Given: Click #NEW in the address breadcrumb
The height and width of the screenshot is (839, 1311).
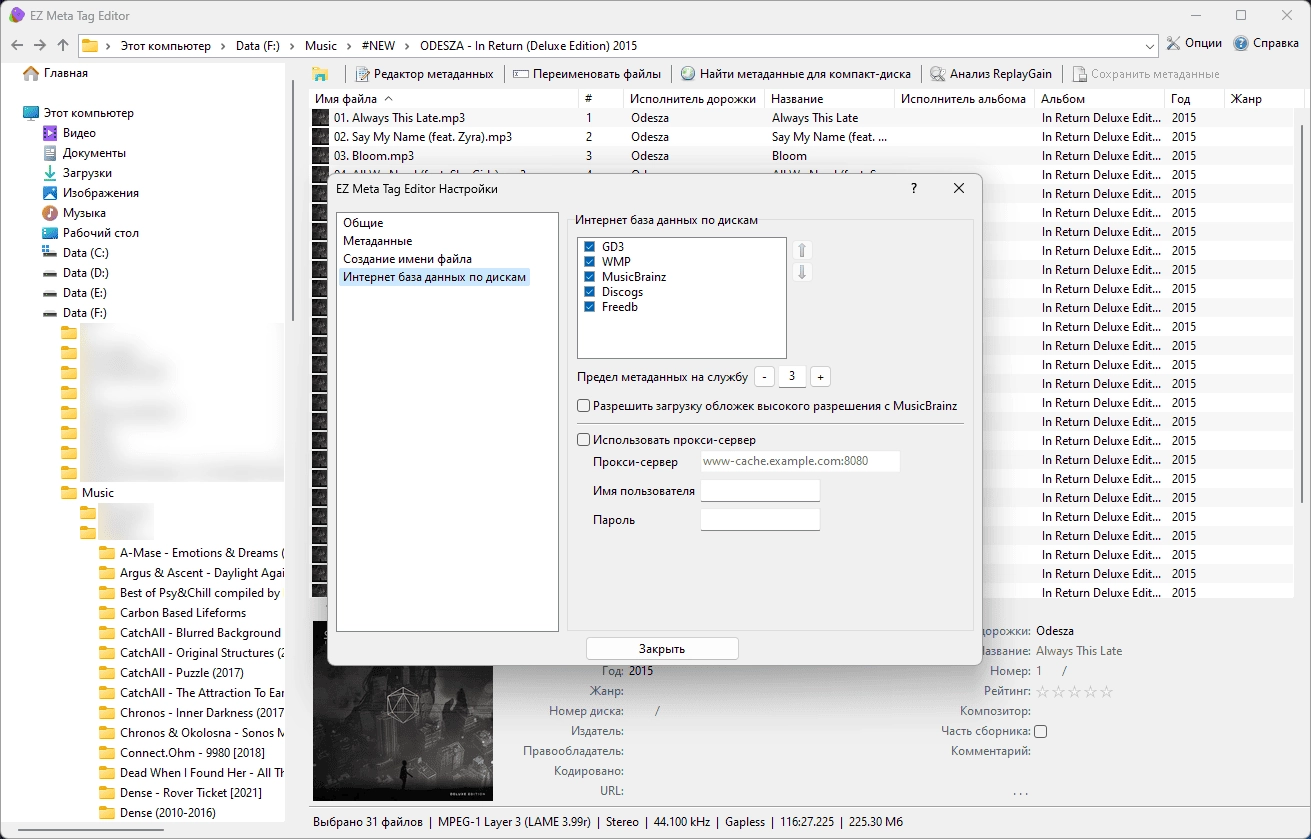Looking at the screenshot, I should [x=379, y=45].
